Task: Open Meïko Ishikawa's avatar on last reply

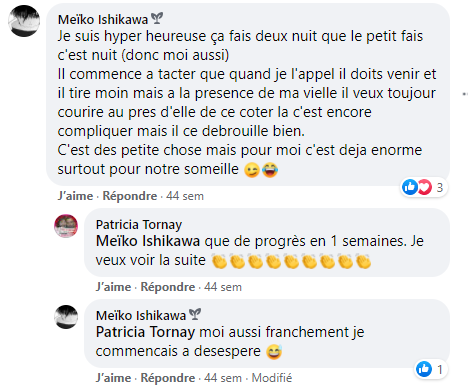Action: pos(66,317)
